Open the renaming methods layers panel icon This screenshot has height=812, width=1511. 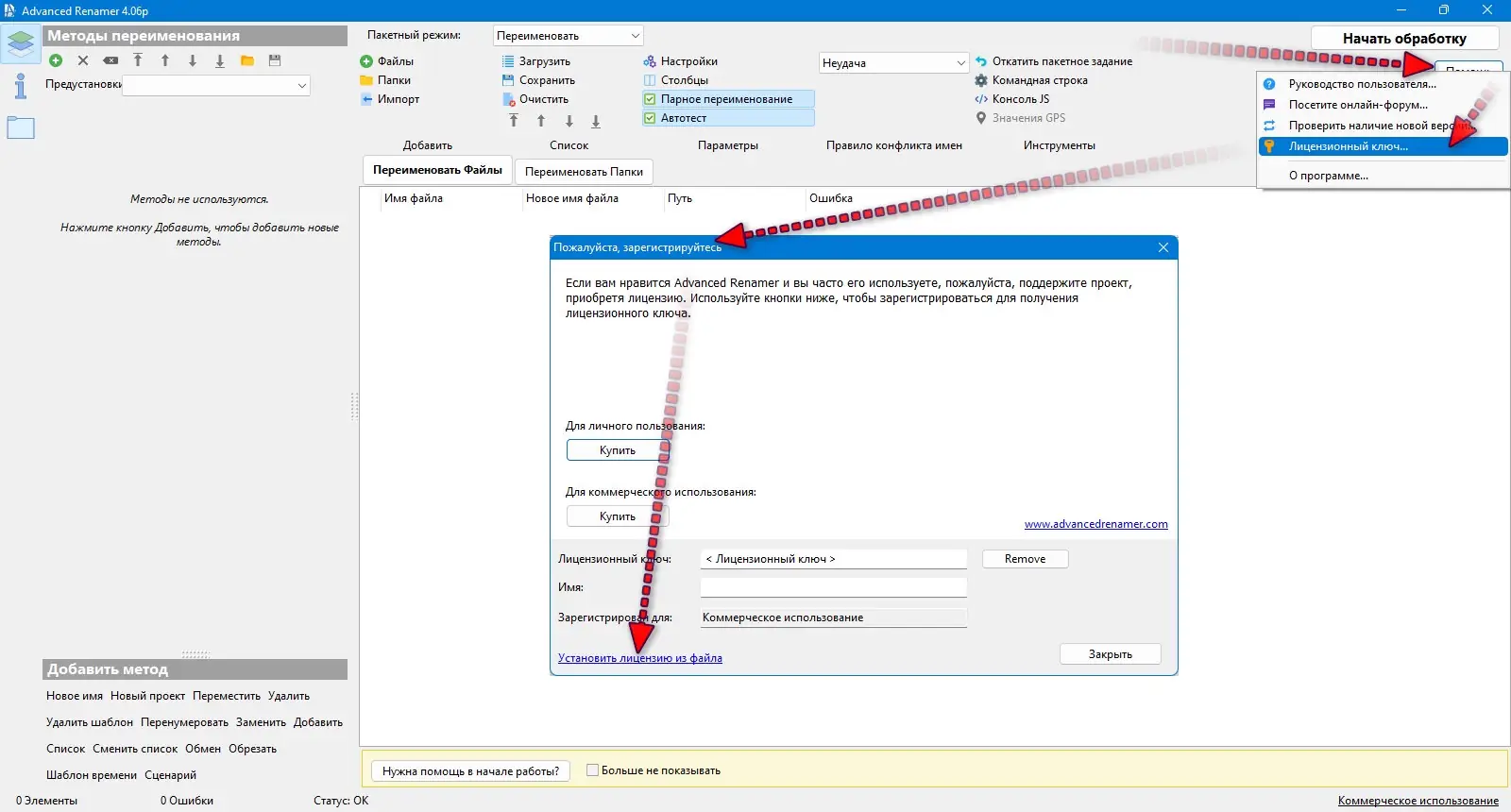coord(20,42)
